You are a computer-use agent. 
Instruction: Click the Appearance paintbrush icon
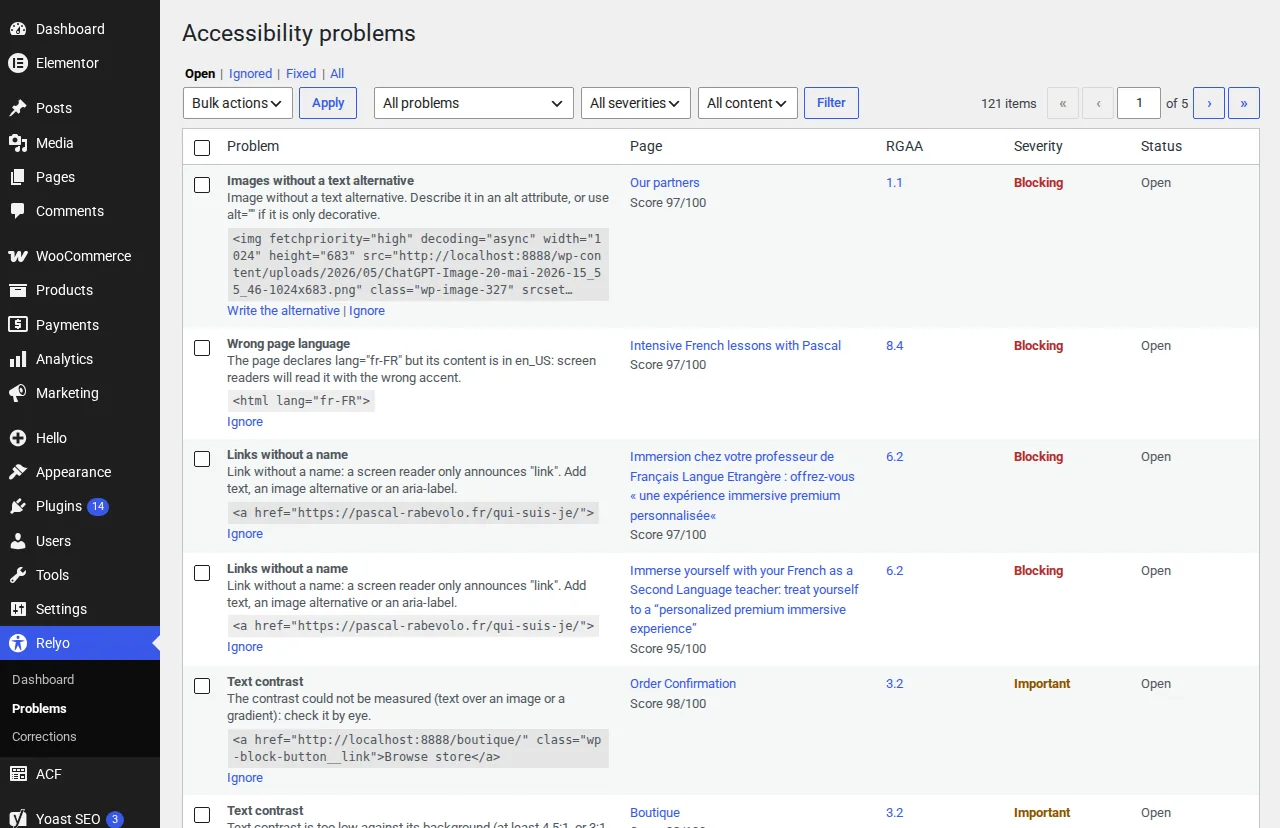(18, 472)
